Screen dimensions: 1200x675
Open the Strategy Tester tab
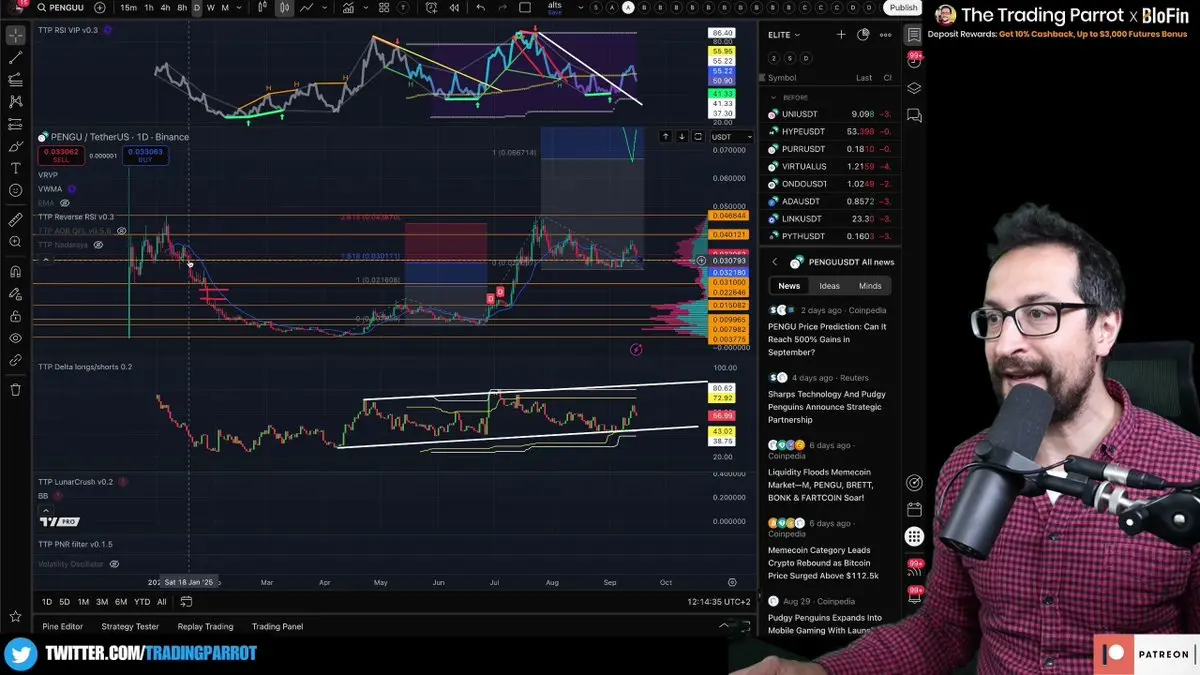pos(130,626)
